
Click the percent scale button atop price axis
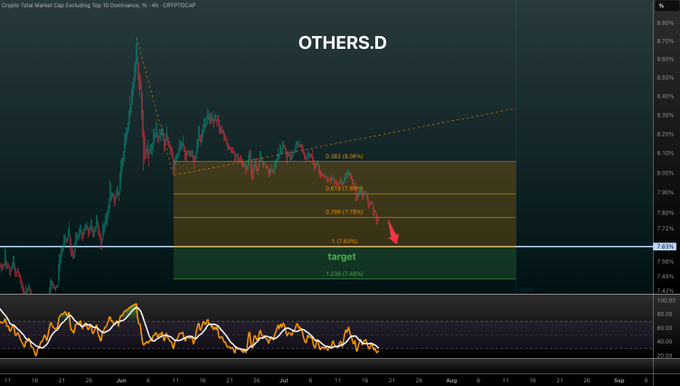[661, 6]
